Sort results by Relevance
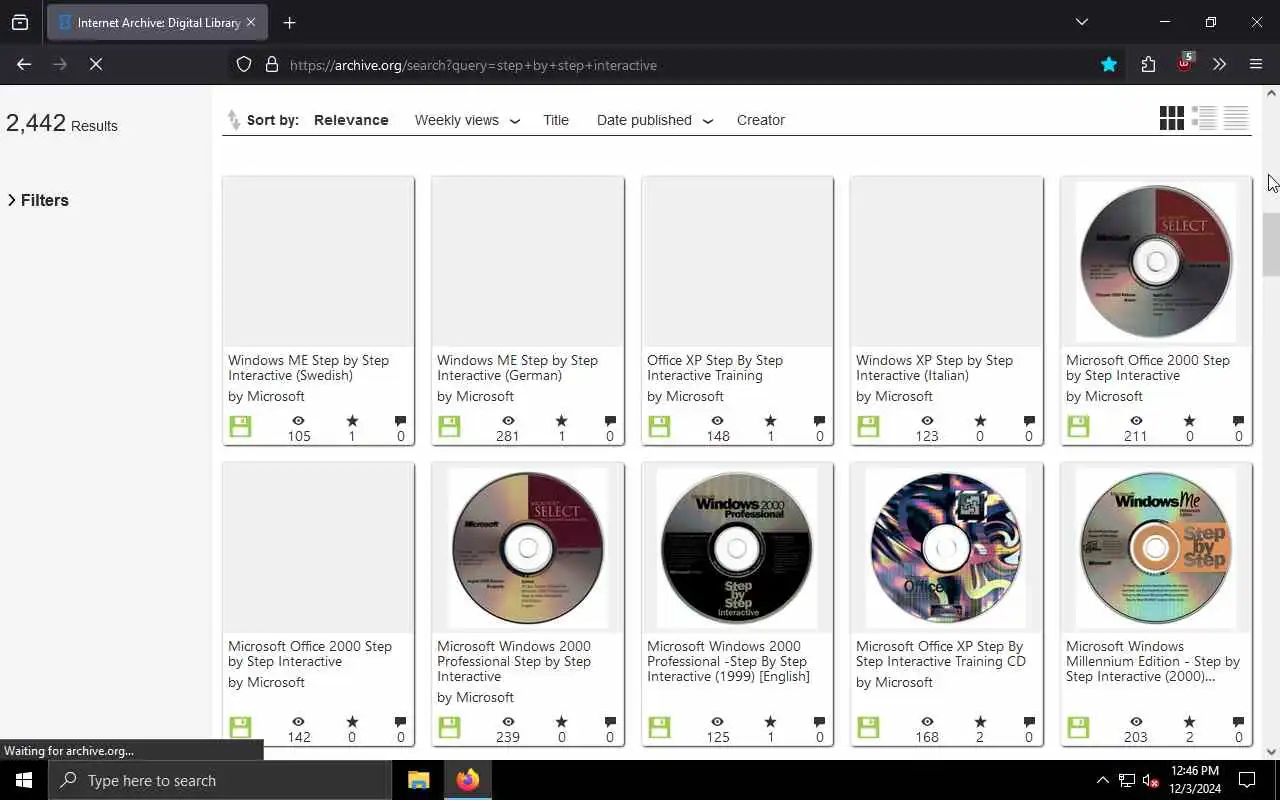Image resolution: width=1280 pixels, height=800 pixels. pyautogui.click(x=351, y=120)
